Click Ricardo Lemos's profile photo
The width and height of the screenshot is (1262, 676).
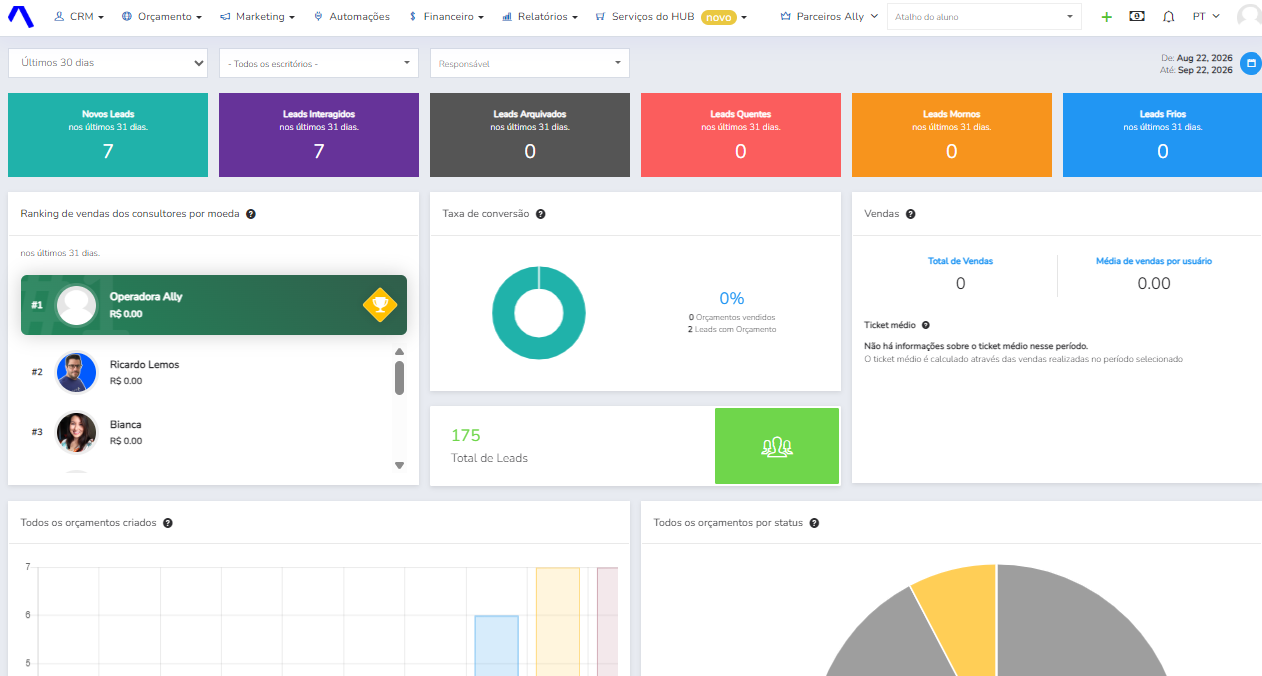[76, 372]
